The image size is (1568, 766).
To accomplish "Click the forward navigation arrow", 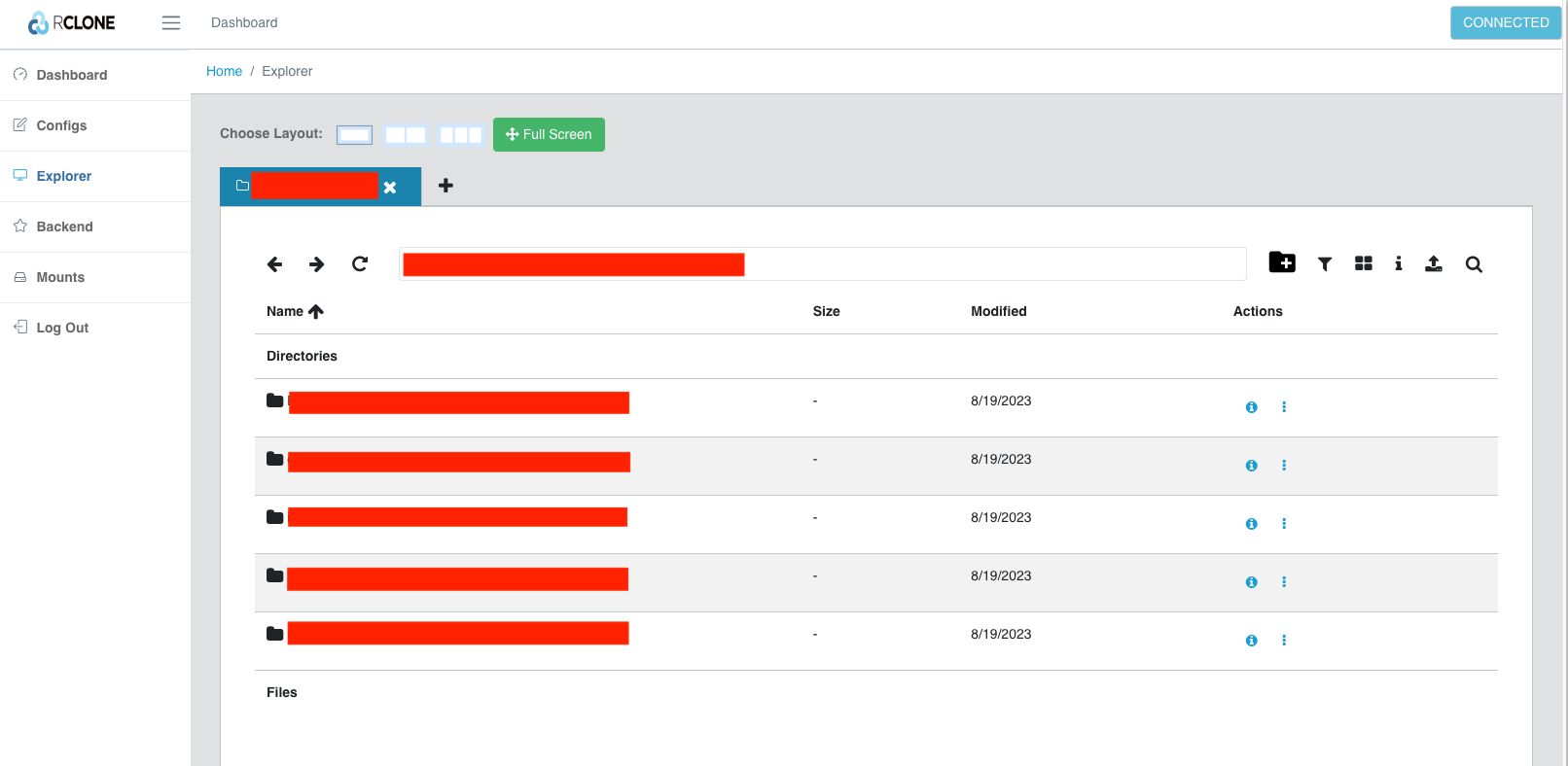I will [x=316, y=264].
